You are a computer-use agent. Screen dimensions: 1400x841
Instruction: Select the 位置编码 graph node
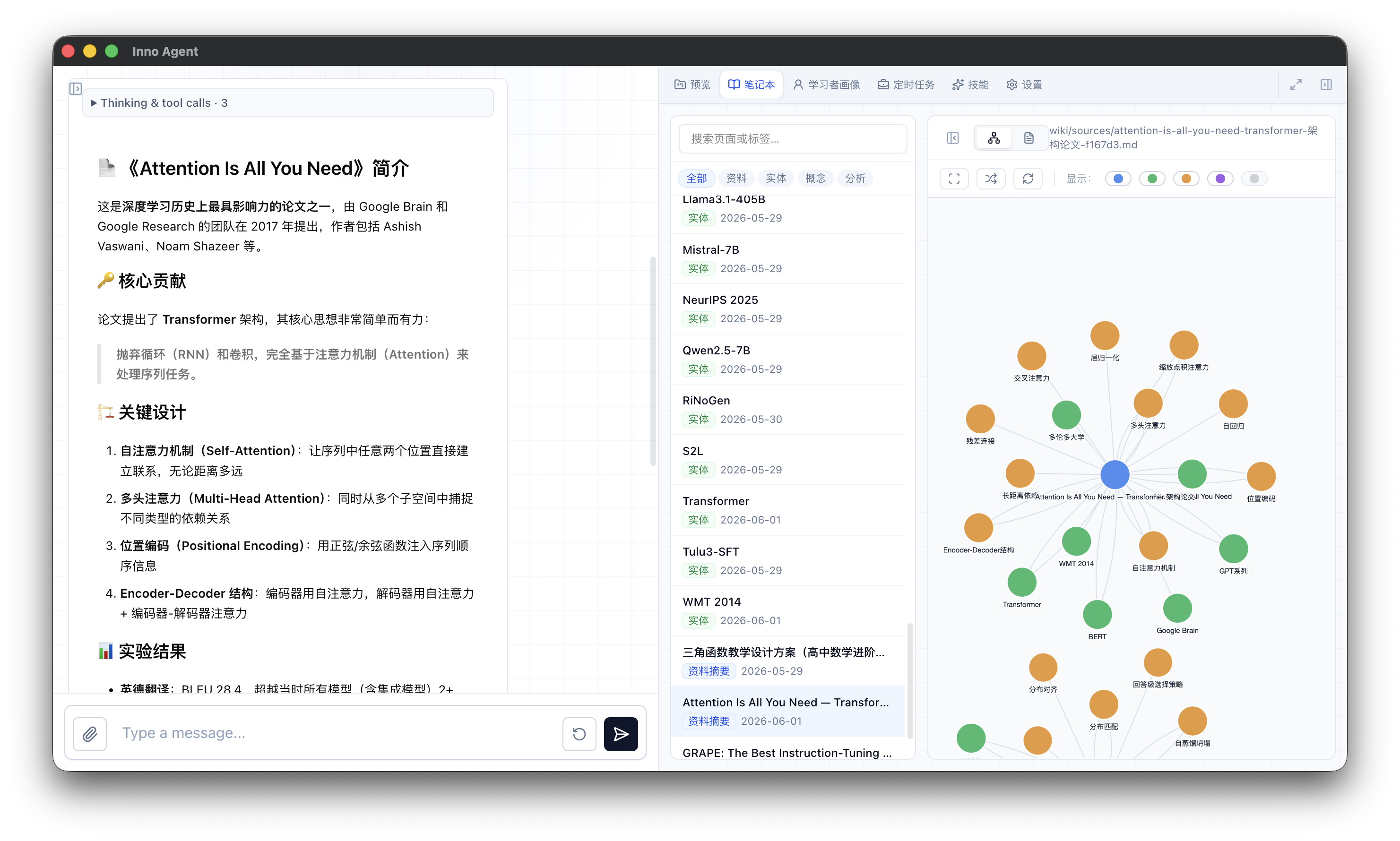pos(1261,476)
